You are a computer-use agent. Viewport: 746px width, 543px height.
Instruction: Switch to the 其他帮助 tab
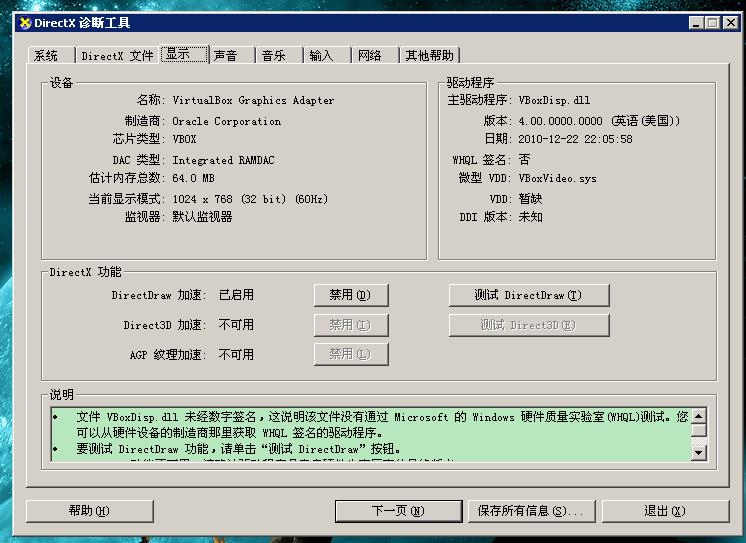click(430, 55)
